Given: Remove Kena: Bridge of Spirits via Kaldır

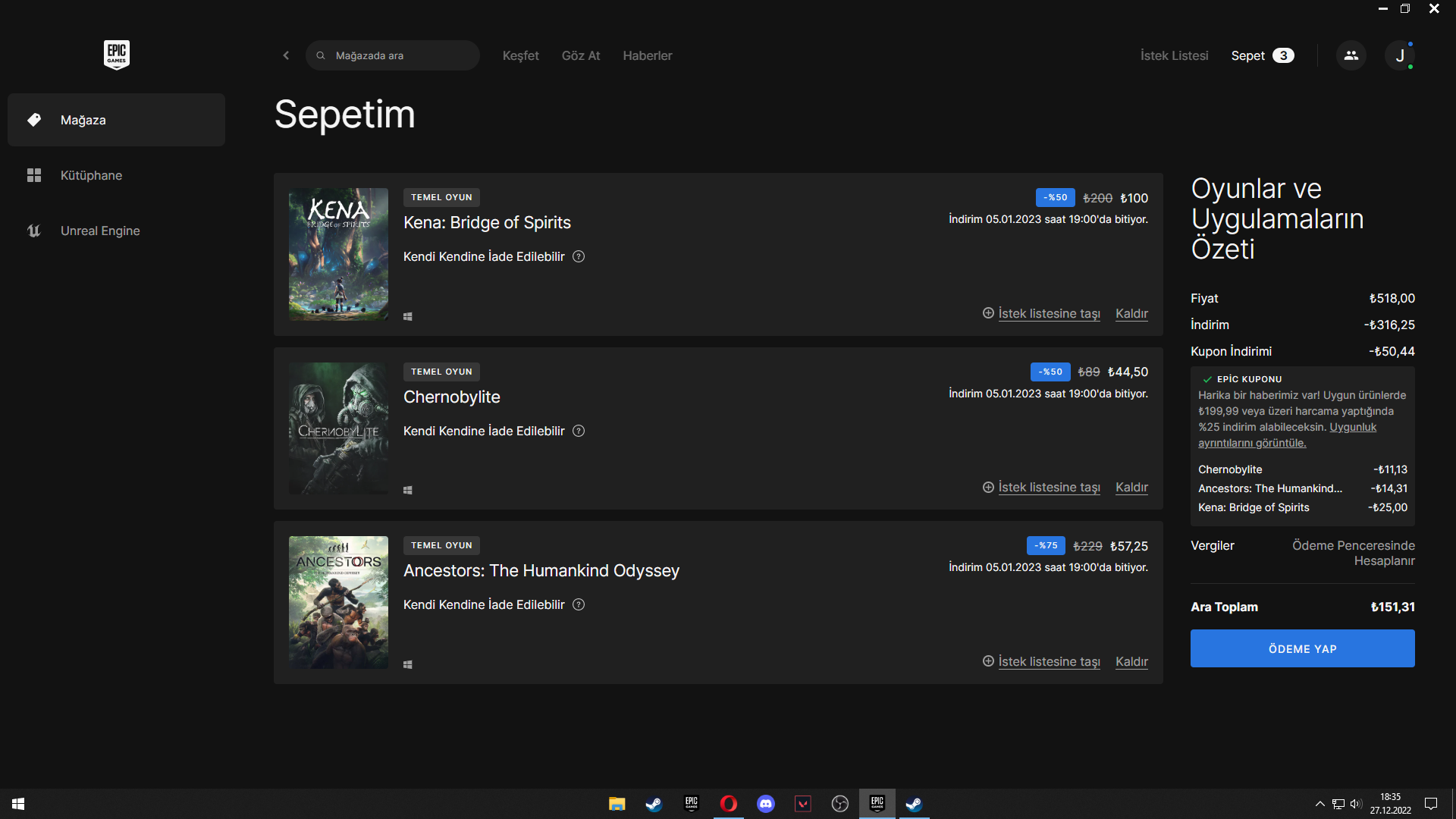Looking at the screenshot, I should pos(1131,313).
